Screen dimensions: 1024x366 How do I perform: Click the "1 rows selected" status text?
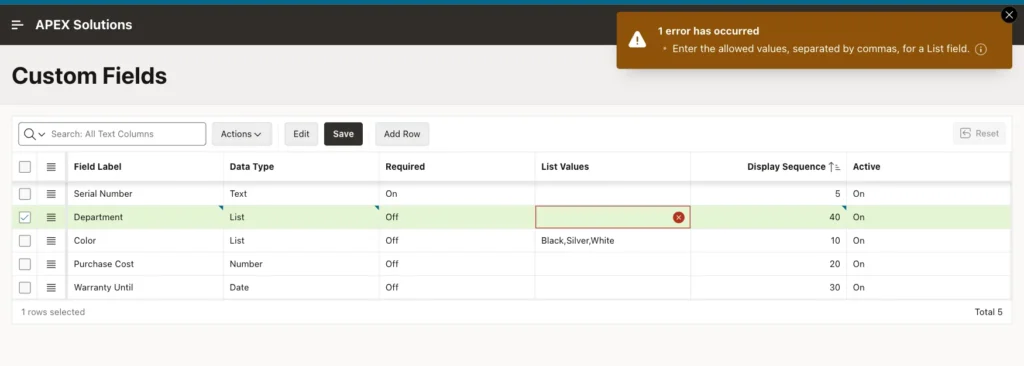pyautogui.click(x=53, y=312)
